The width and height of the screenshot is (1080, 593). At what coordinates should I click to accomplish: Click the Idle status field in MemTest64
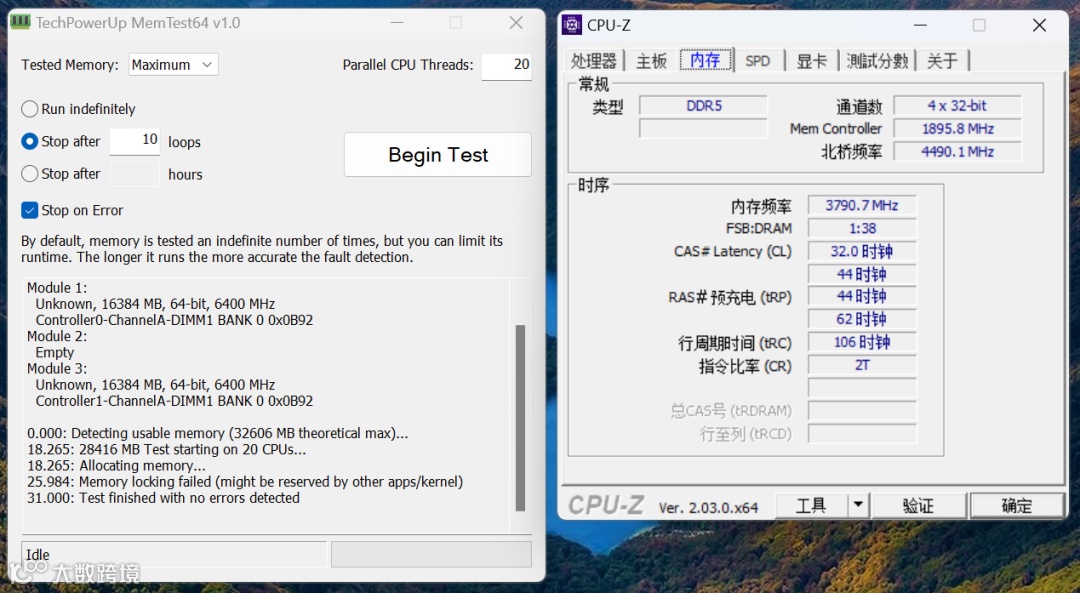(x=174, y=554)
